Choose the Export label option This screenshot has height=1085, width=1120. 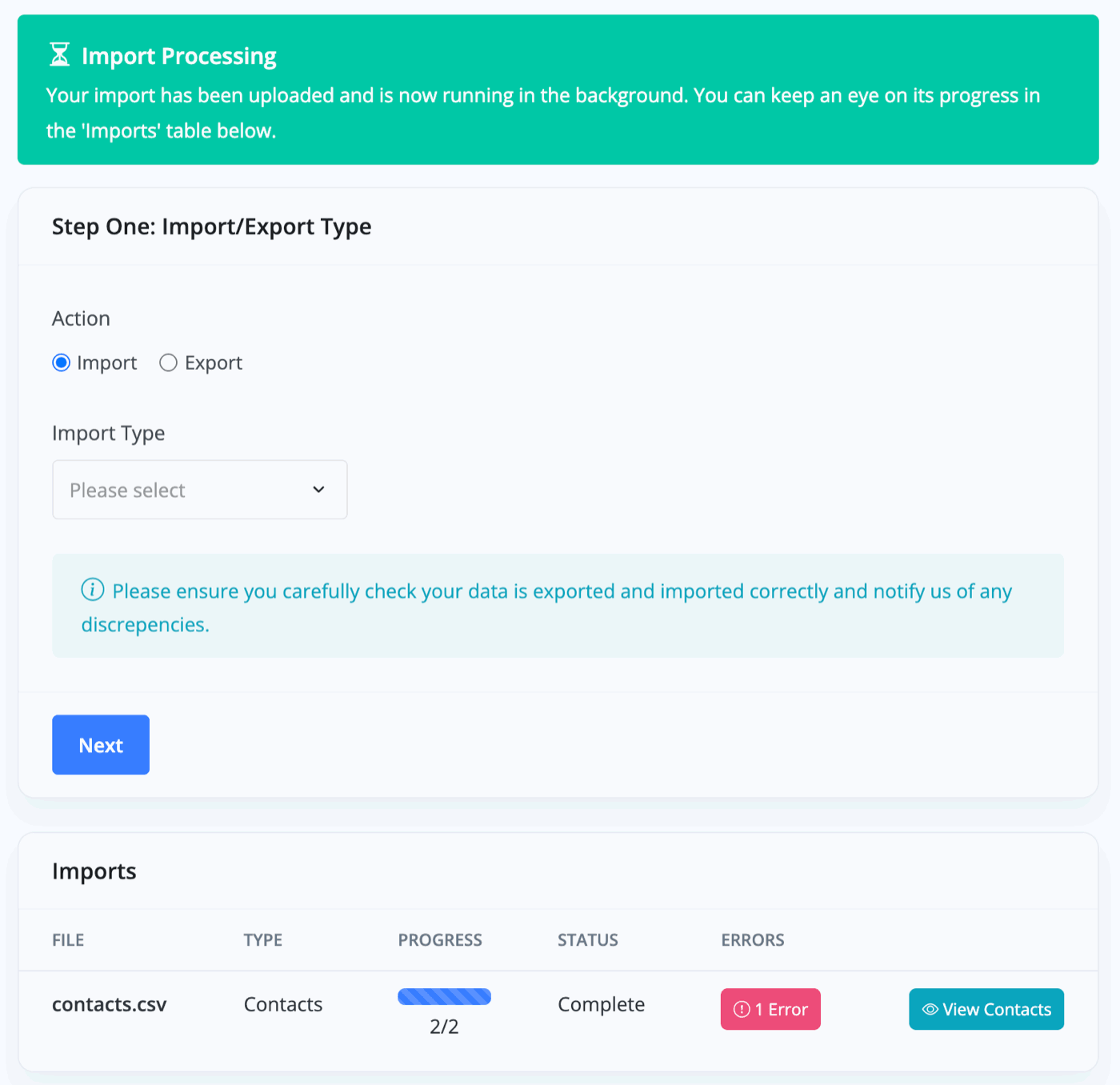pos(213,363)
